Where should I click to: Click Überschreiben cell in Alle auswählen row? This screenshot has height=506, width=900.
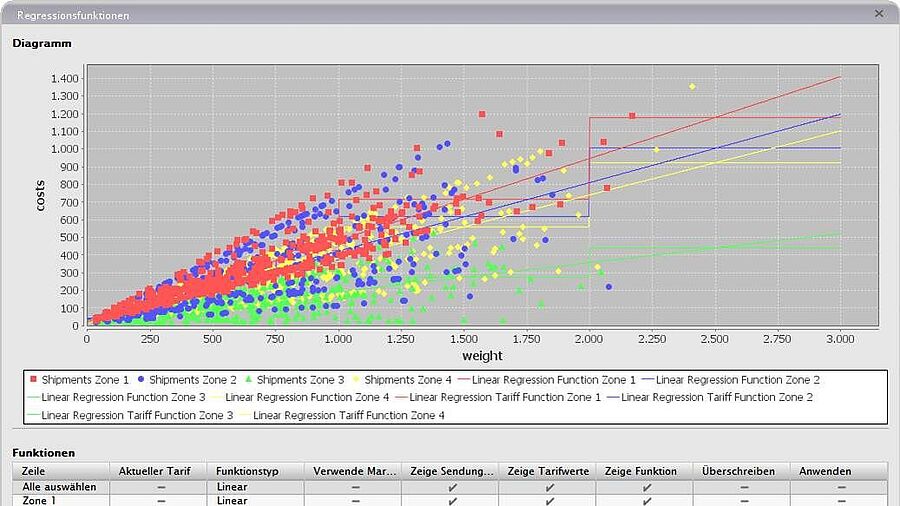743,487
